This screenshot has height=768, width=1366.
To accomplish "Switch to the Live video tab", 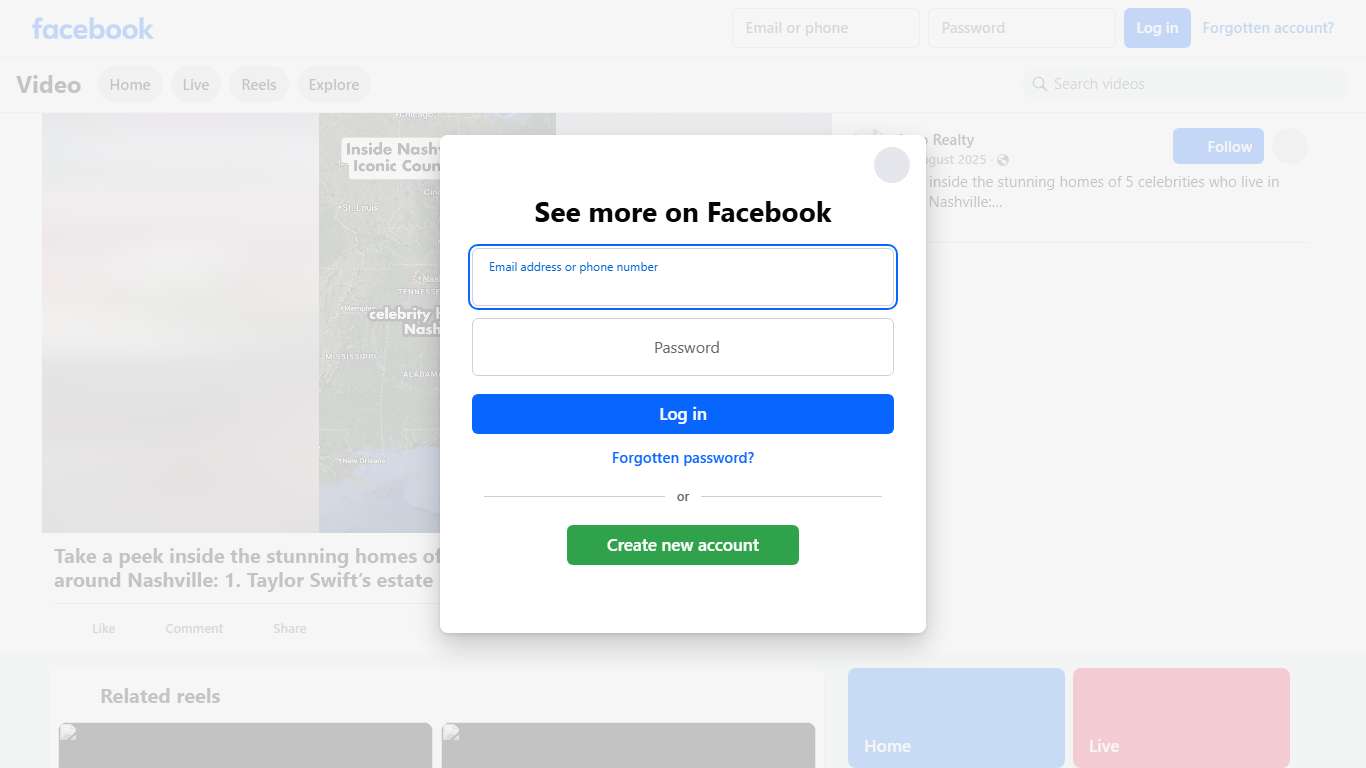I will pyautogui.click(x=196, y=85).
